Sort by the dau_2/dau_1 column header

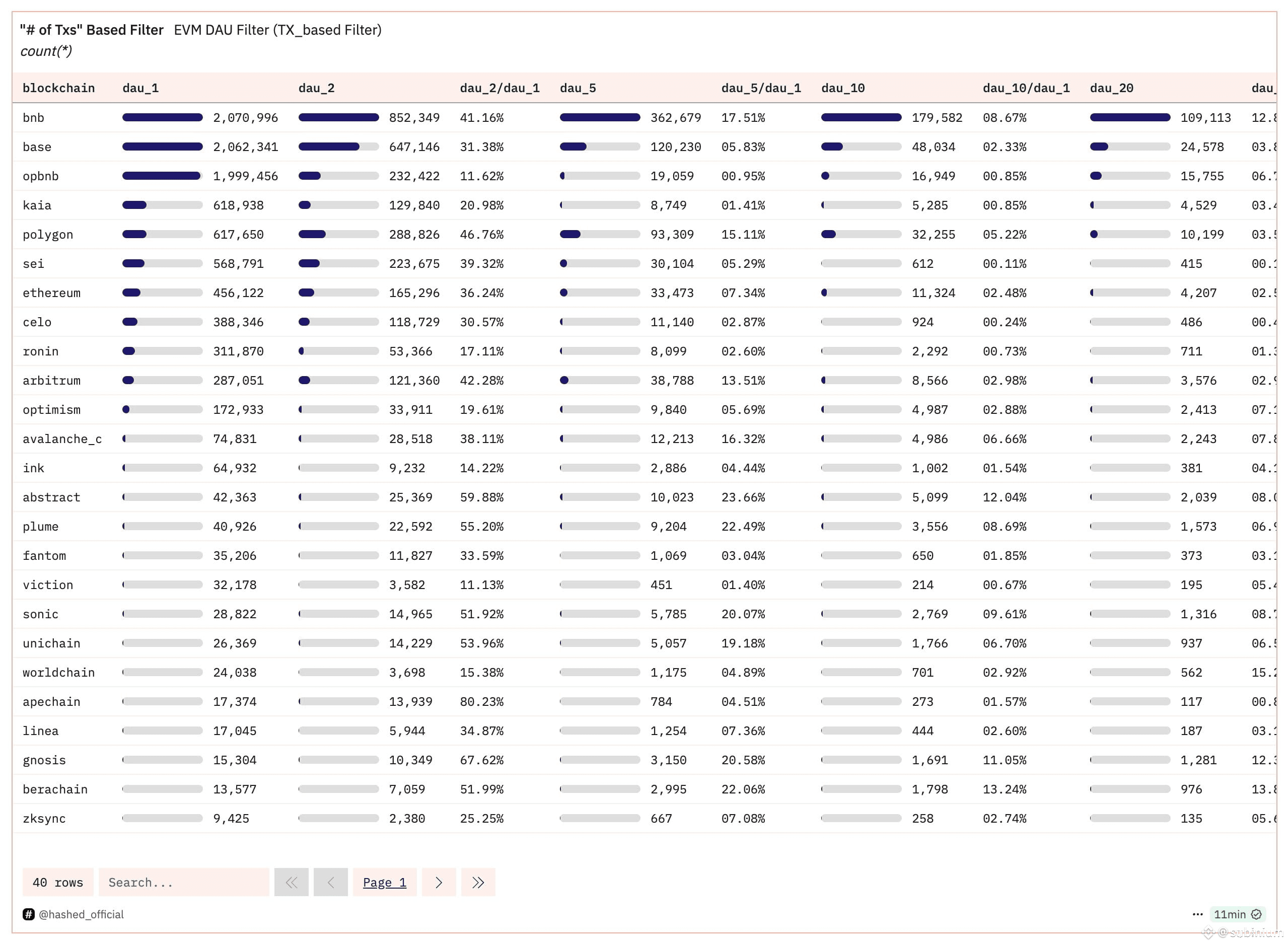[x=500, y=88]
